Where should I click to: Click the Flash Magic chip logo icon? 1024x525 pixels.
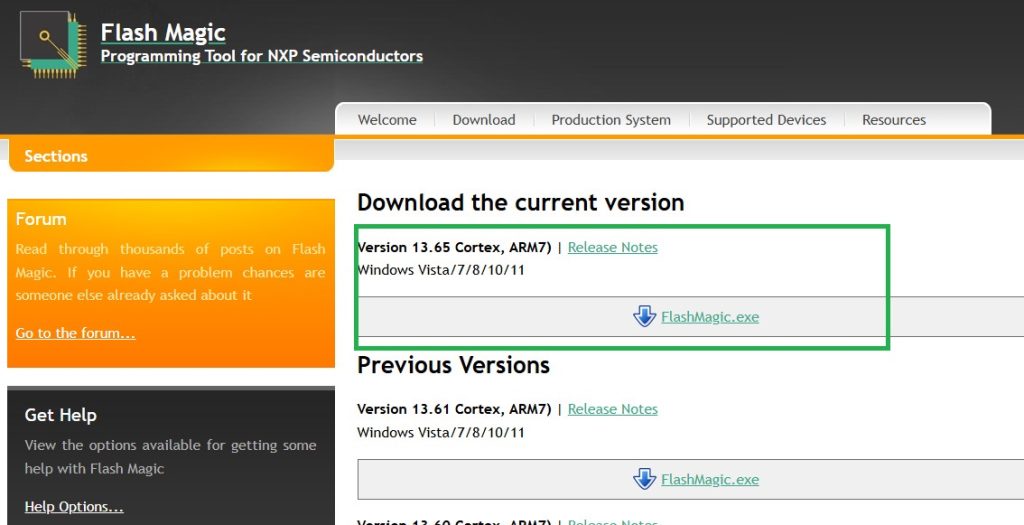click(x=52, y=44)
